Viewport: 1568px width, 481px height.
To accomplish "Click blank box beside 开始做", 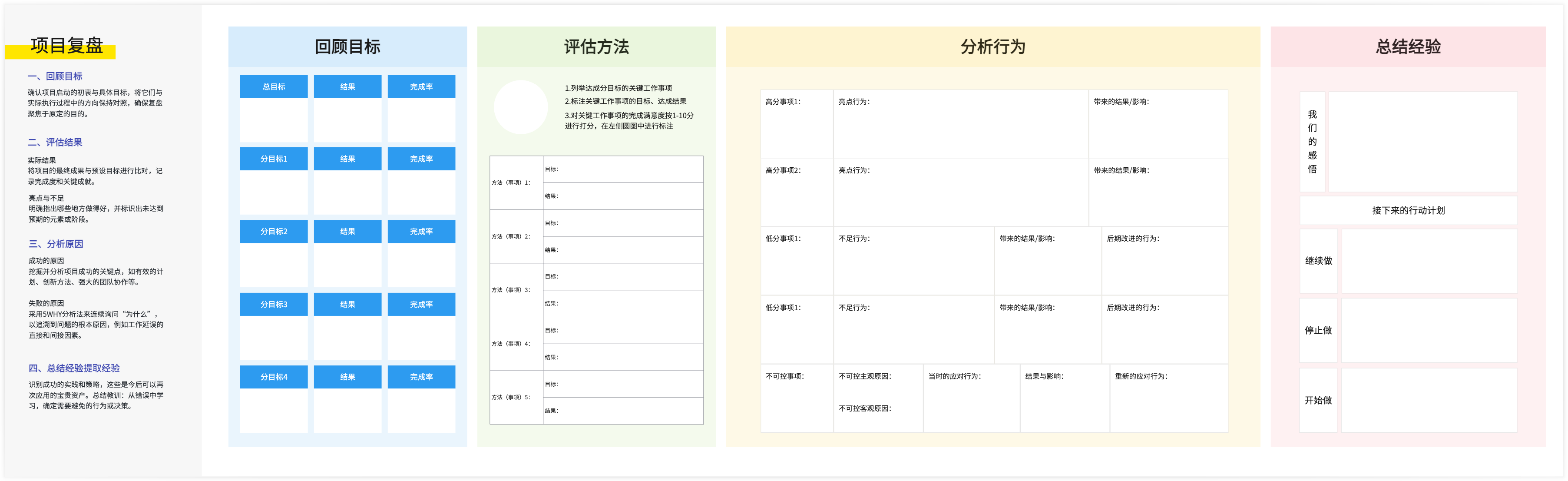I will 1429,400.
